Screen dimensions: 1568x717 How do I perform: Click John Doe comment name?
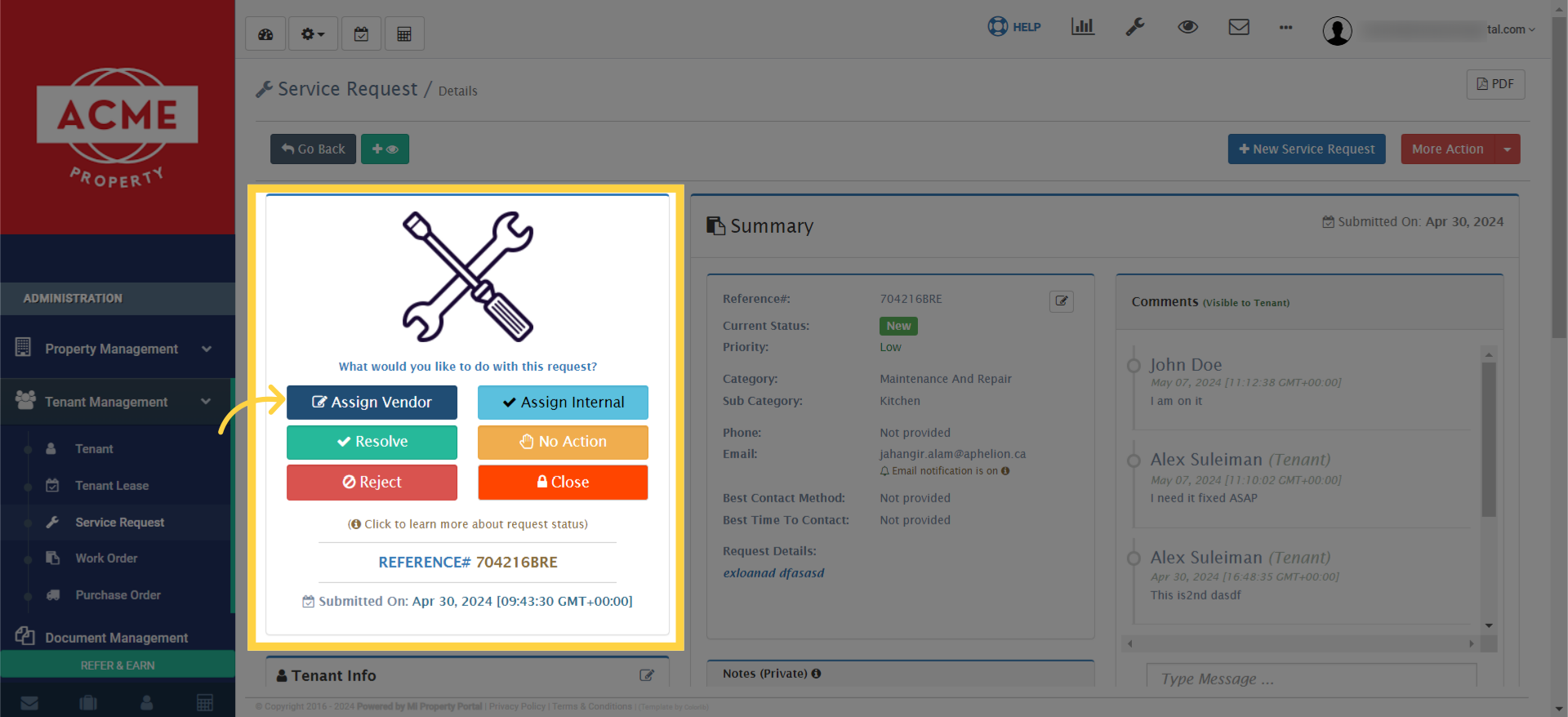point(1186,365)
